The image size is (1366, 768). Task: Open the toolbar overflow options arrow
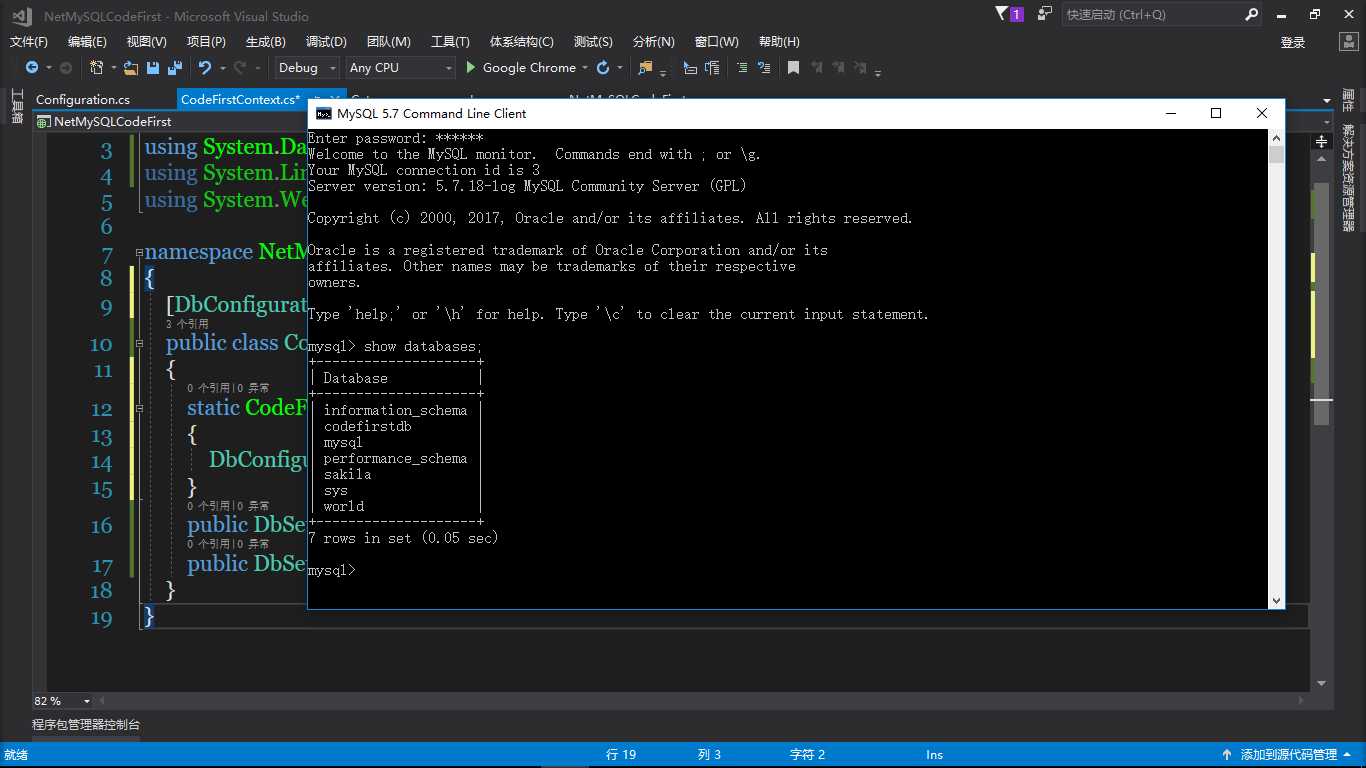click(x=878, y=72)
